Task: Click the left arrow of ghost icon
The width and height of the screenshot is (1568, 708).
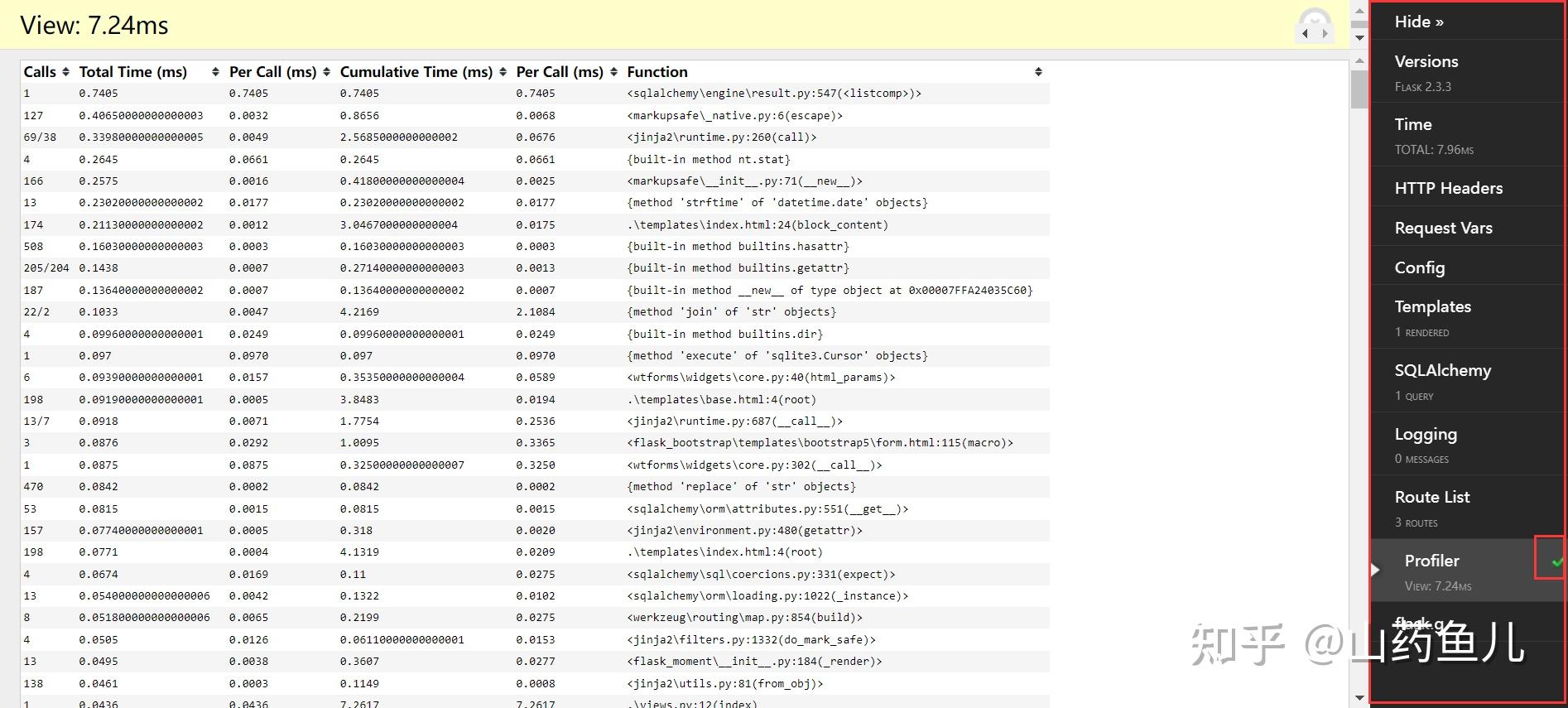Action: coord(1305,34)
